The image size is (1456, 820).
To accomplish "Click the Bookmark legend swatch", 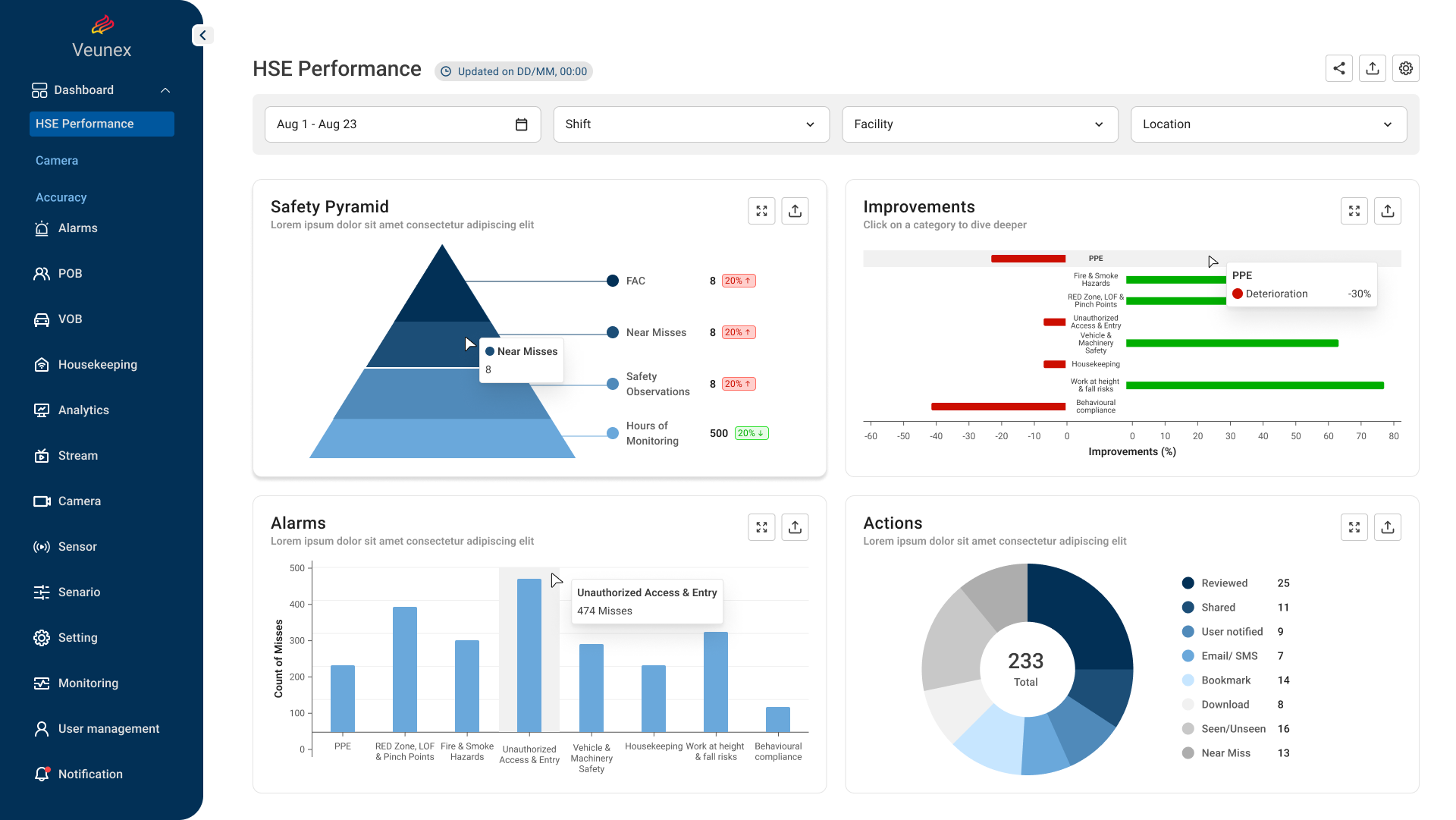I will (1188, 680).
